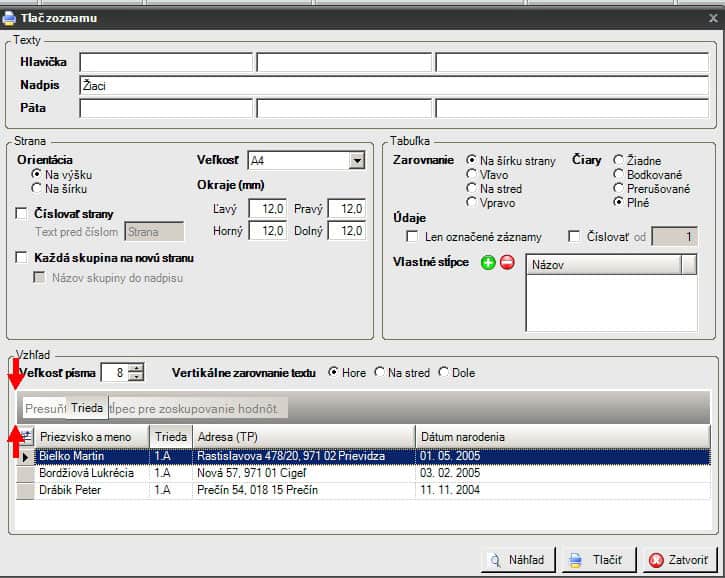
Task: Click the middle Hlavička input field
Action: [344, 62]
